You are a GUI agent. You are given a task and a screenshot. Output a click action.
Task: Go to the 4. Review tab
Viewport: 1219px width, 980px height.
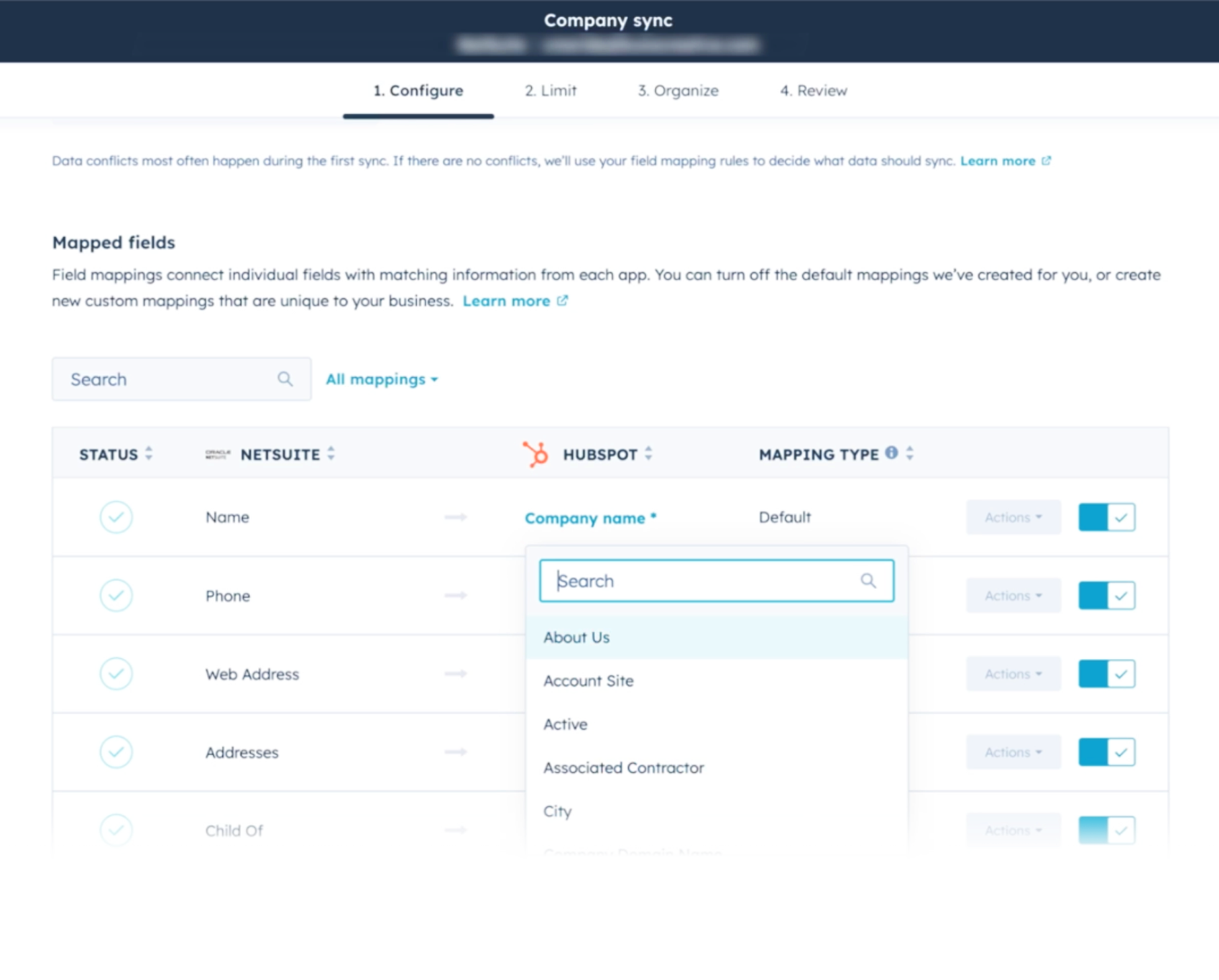coord(814,91)
